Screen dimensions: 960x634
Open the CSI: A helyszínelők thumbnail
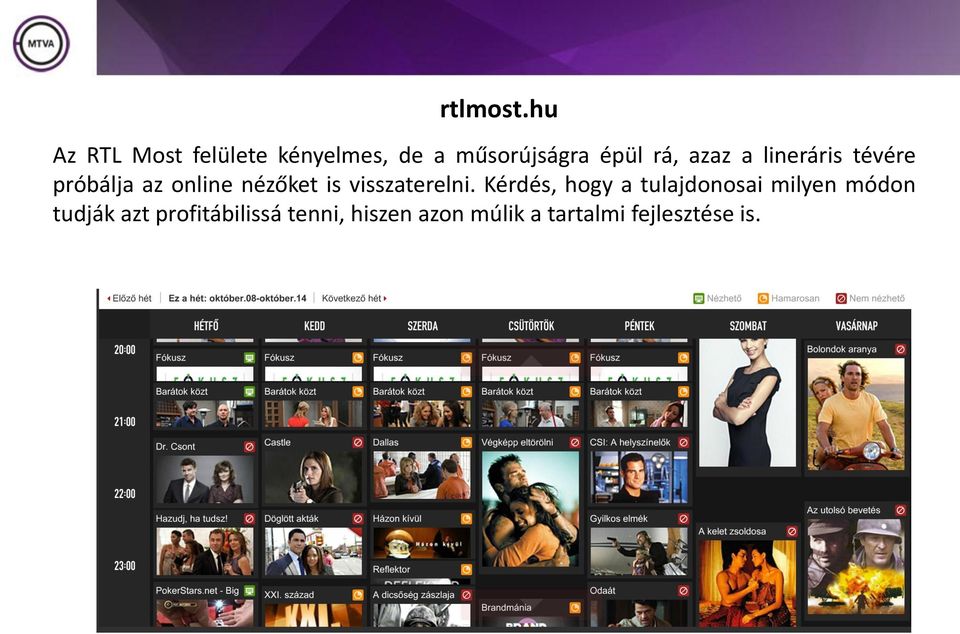[x=639, y=477]
